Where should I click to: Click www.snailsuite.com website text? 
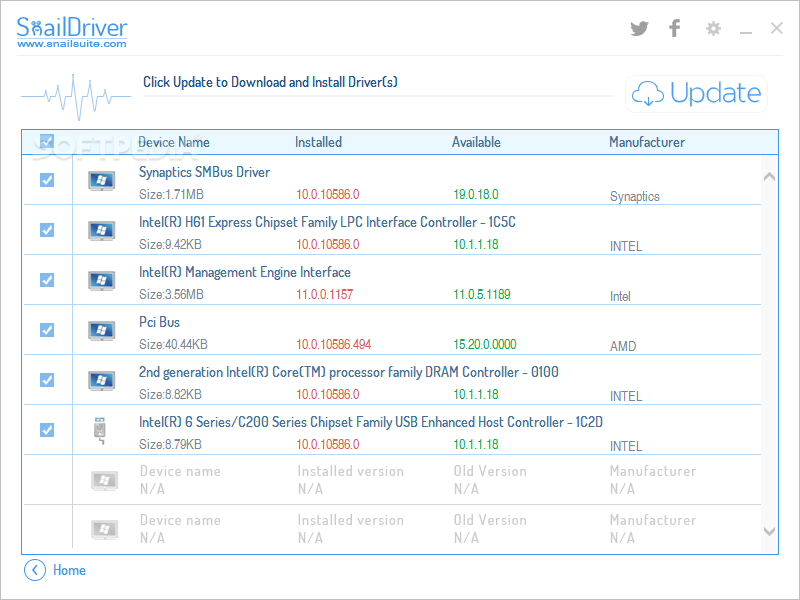pos(71,44)
